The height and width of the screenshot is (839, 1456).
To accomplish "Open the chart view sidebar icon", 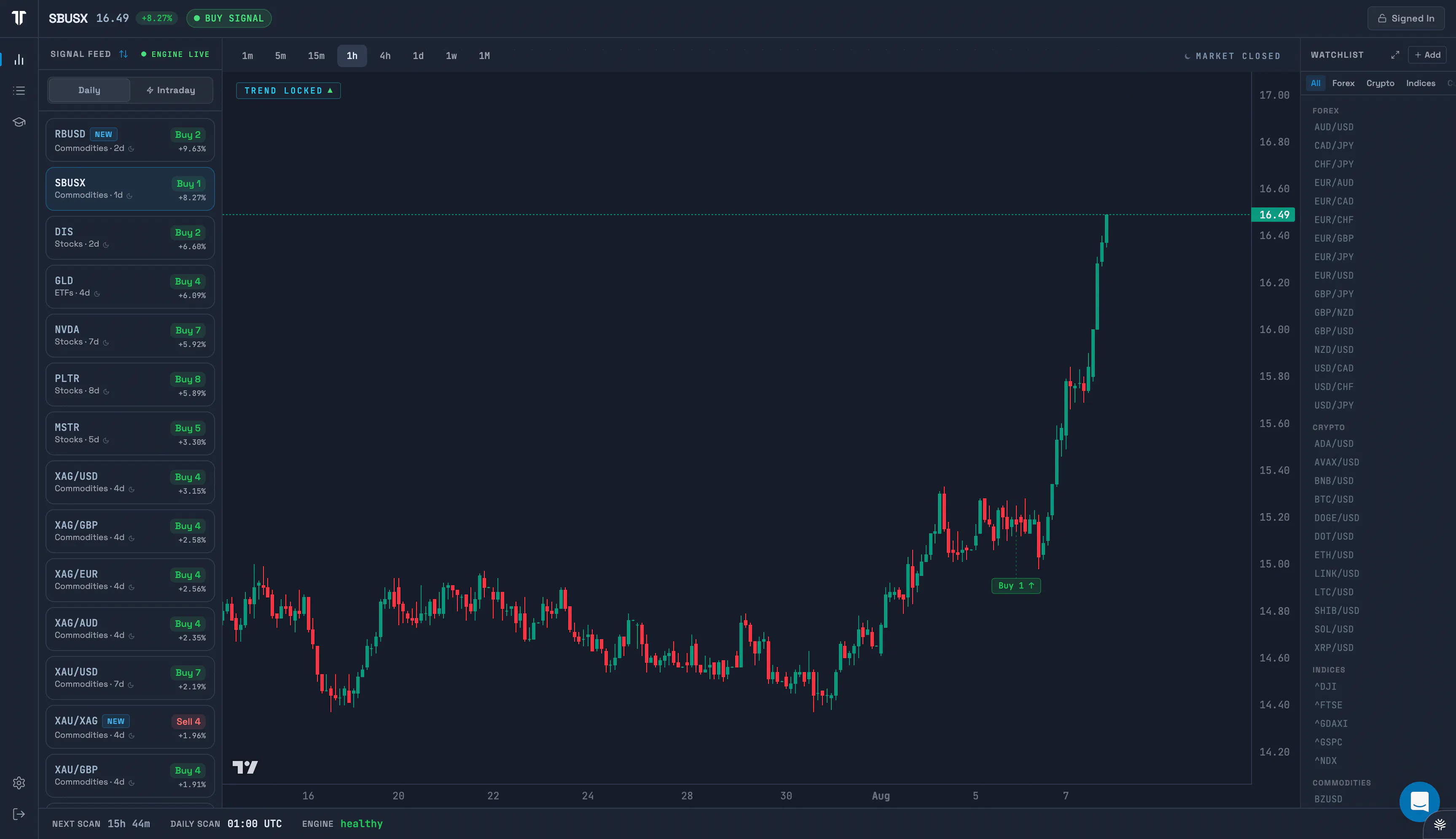I will pos(19,59).
